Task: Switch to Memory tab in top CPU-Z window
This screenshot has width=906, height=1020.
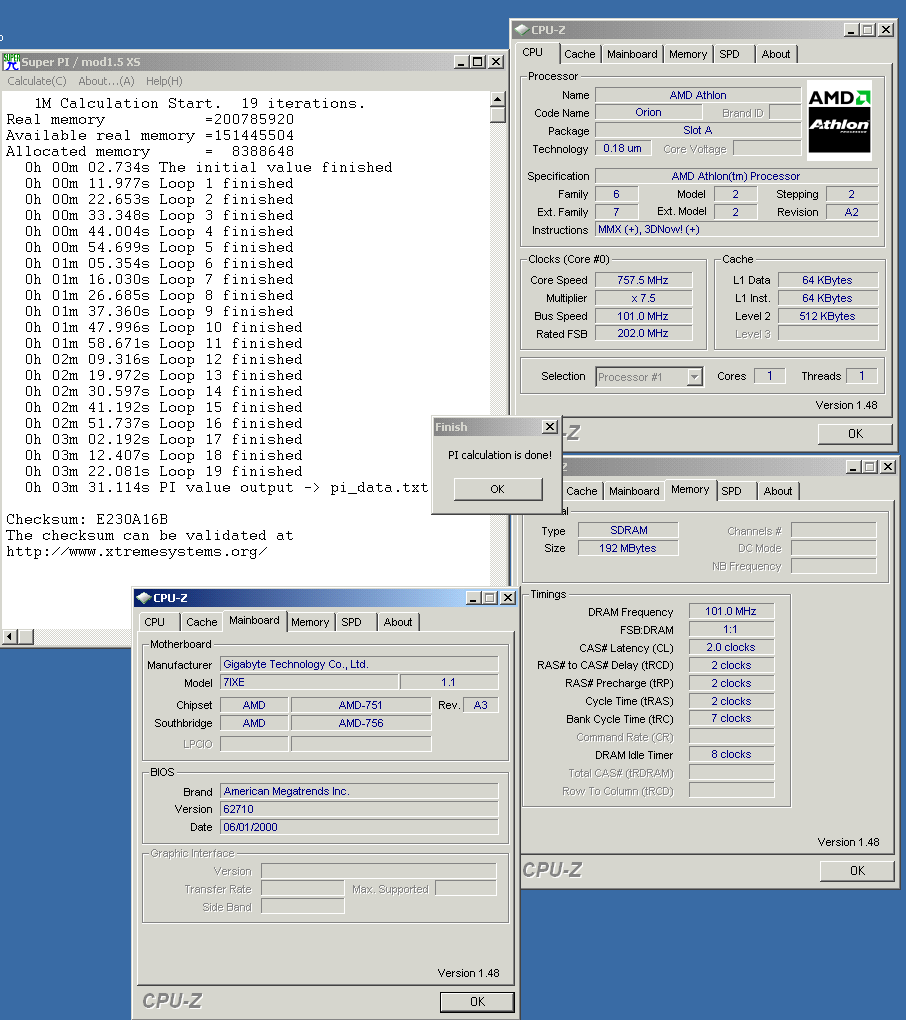Action: pos(688,54)
